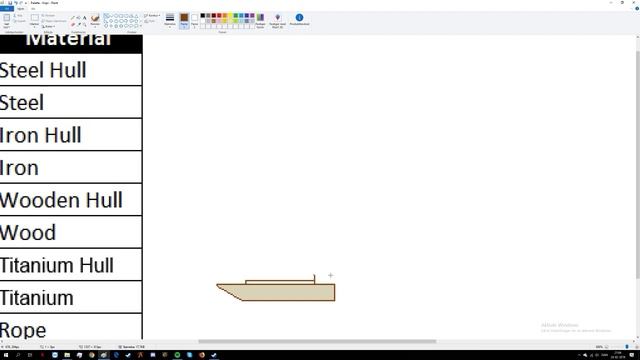Pick the purple palette swatch
Image resolution: width=640 pixels, height=360 pixels.
click(x=252, y=16)
